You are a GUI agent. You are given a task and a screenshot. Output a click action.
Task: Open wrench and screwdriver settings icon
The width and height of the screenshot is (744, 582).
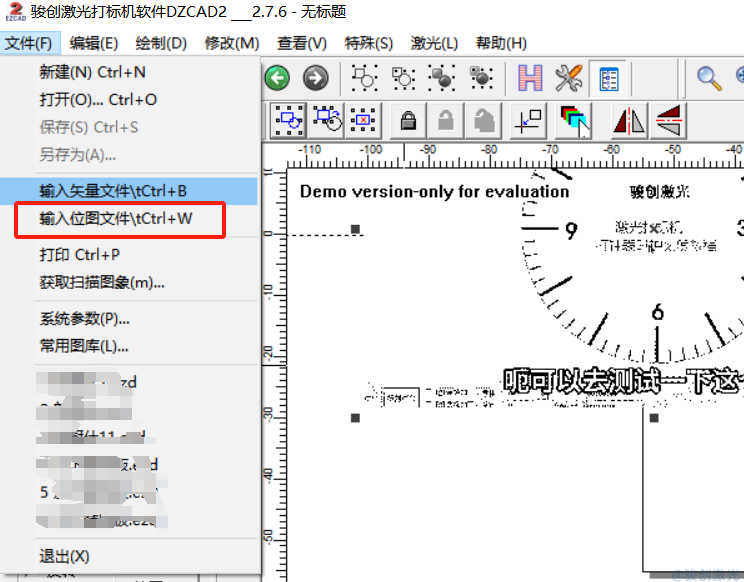click(568, 78)
